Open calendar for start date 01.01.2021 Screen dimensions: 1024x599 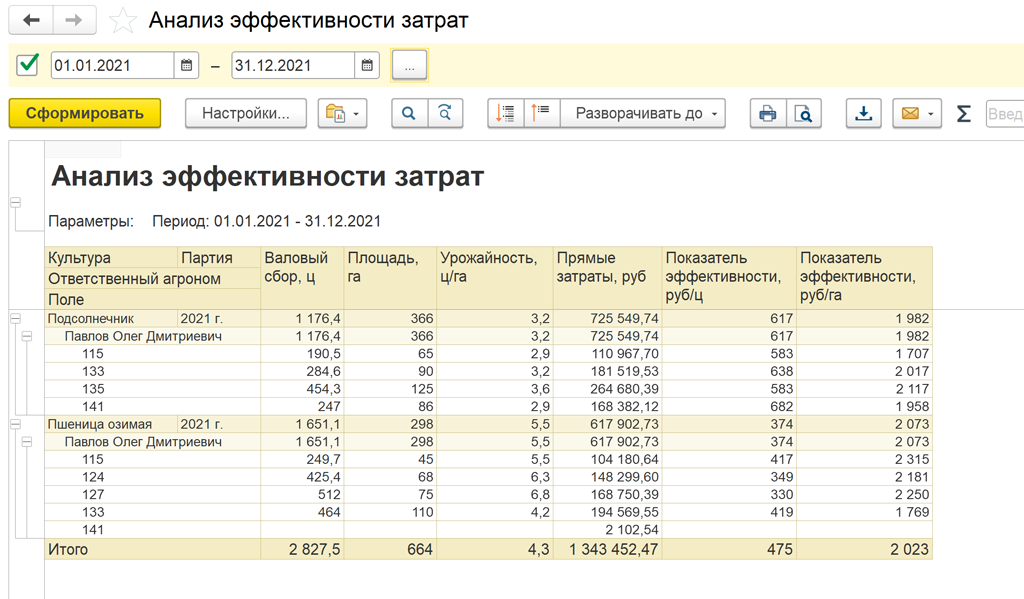[x=187, y=66]
